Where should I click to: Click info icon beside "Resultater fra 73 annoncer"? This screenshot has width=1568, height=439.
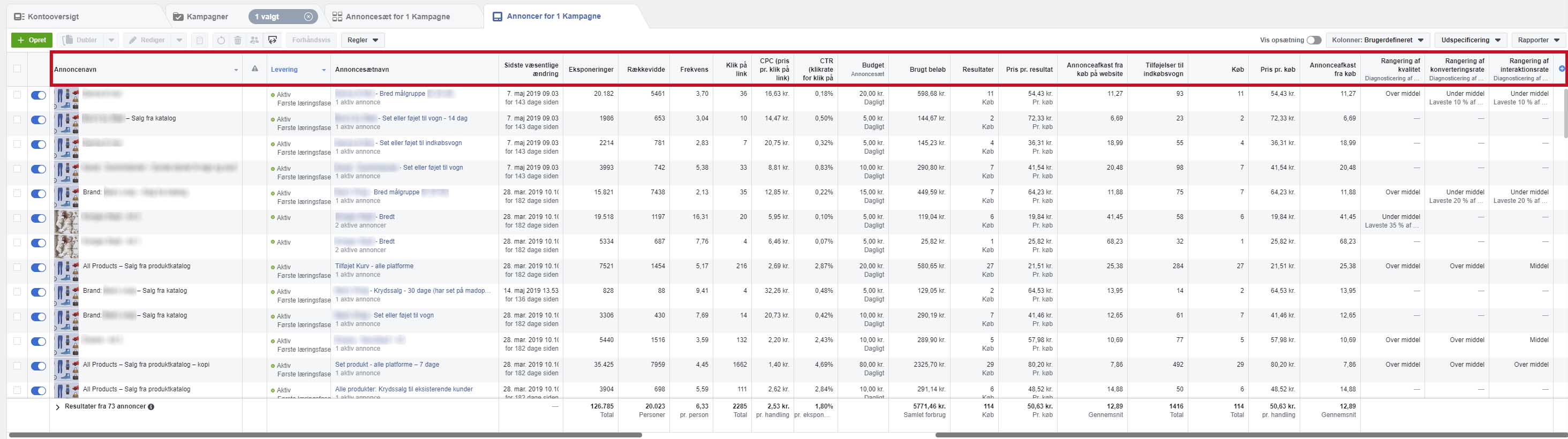[151, 407]
